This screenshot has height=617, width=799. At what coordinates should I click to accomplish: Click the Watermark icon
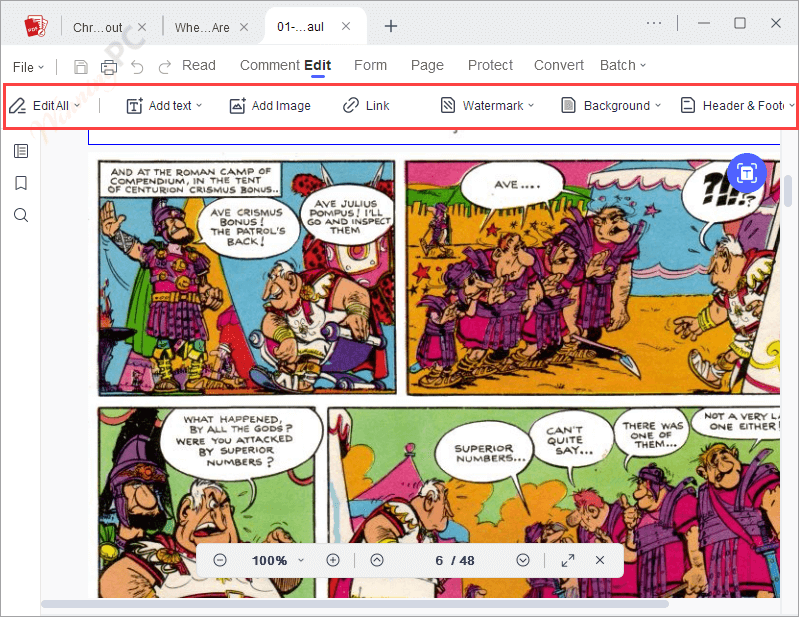click(x=447, y=105)
